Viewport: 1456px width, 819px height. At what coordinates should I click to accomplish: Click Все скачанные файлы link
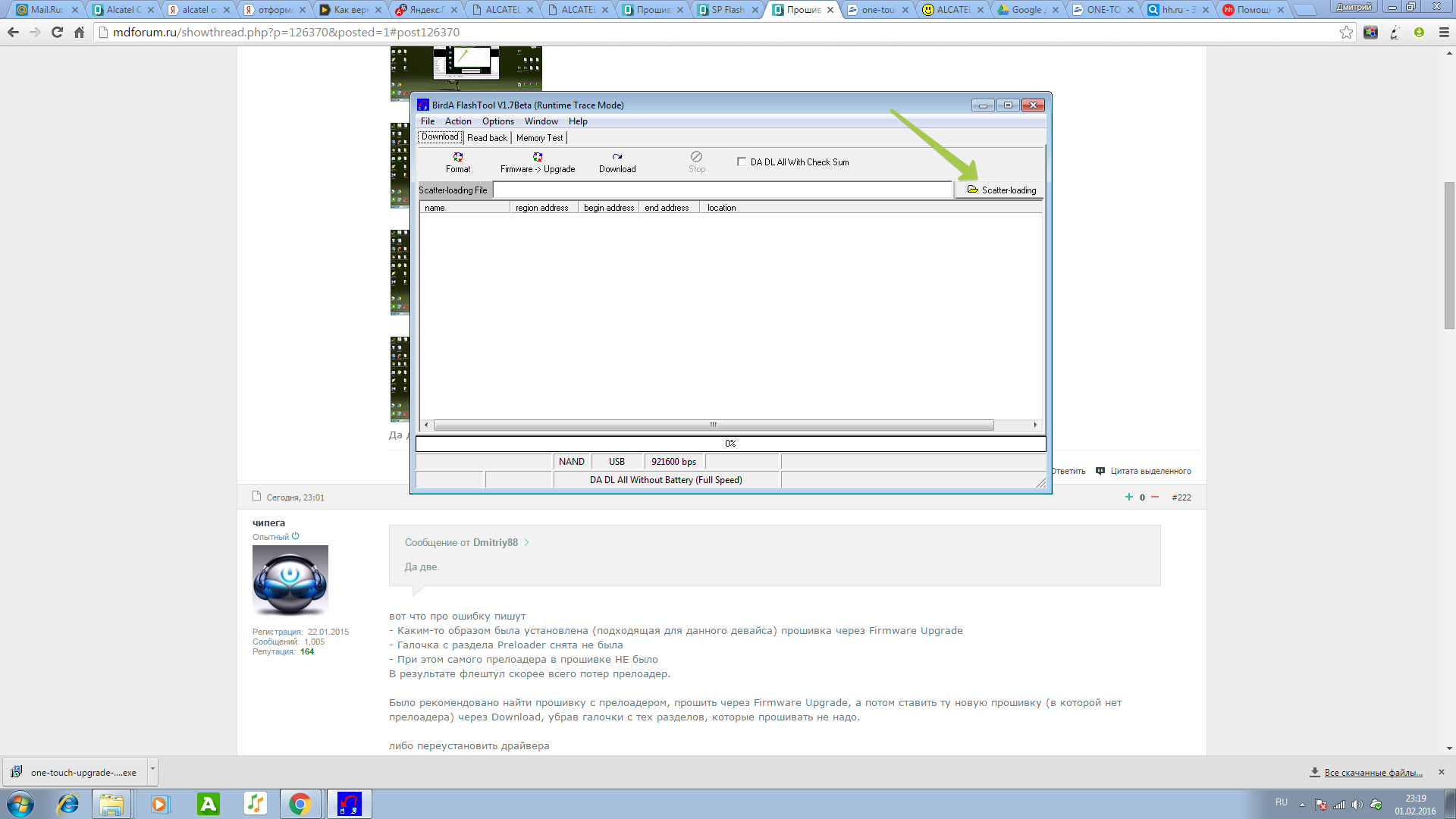click(1373, 773)
